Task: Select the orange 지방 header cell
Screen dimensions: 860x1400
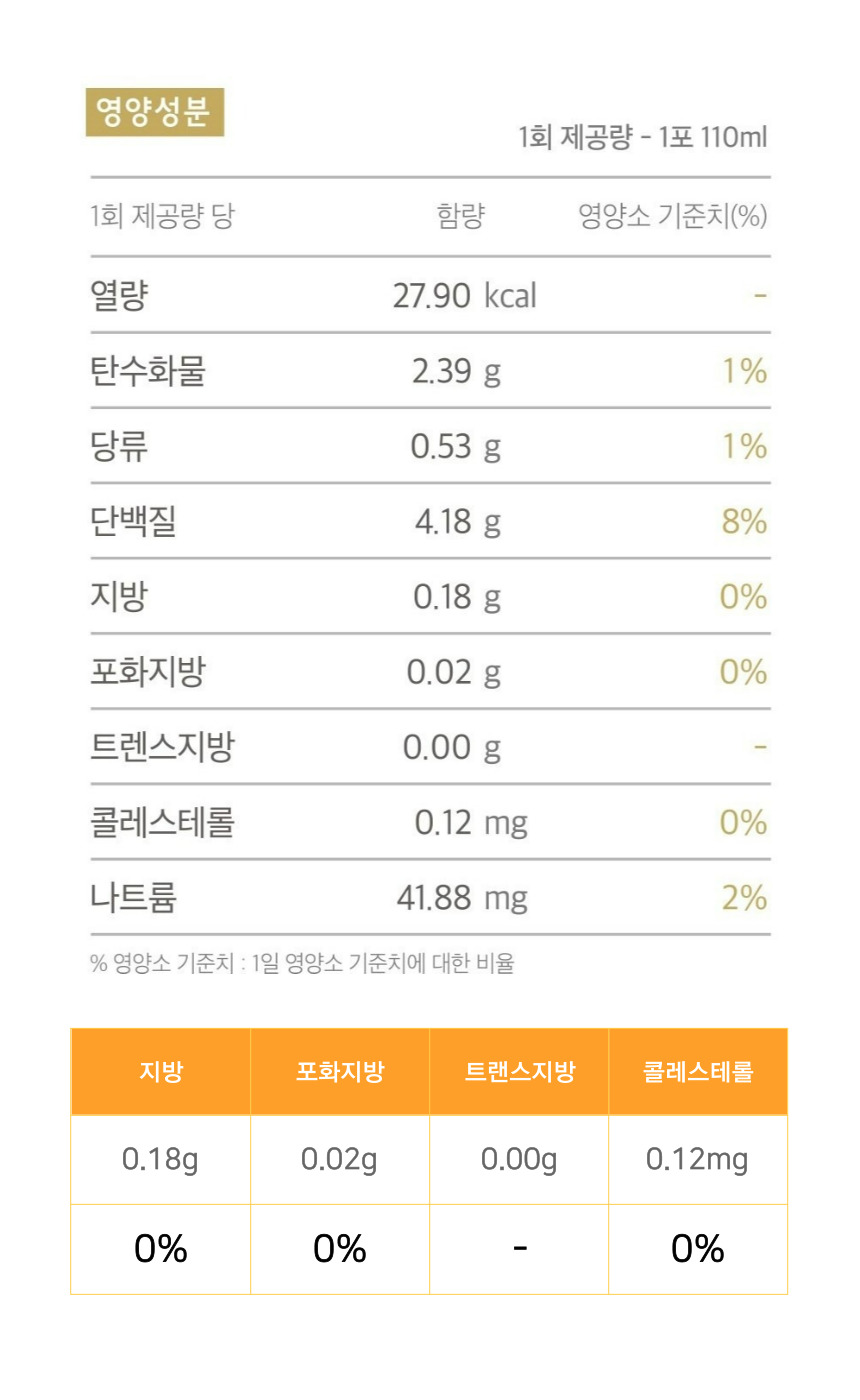Action: pyautogui.click(x=160, y=1072)
